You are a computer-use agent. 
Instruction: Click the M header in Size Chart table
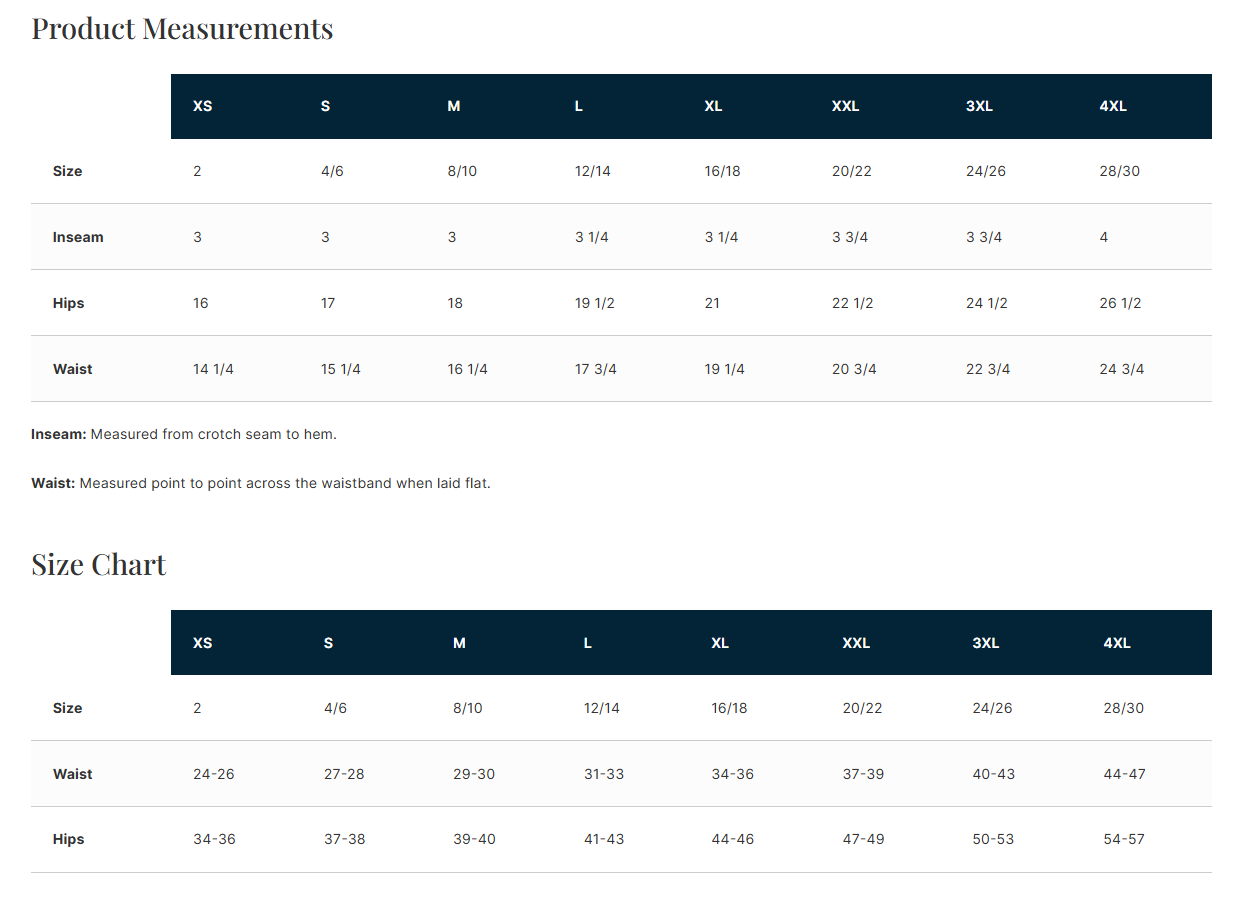(x=459, y=643)
